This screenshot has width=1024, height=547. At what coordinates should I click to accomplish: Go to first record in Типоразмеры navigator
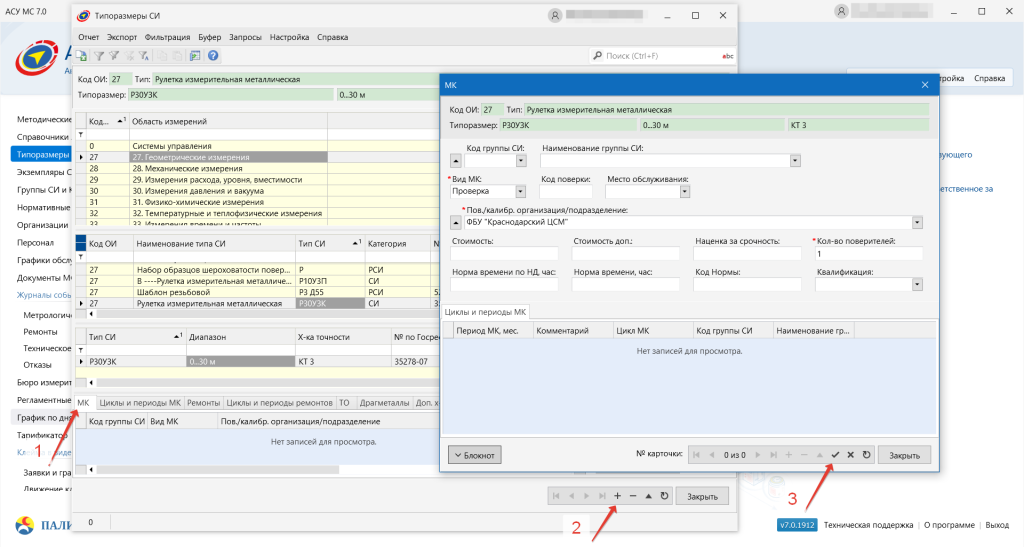[x=556, y=496]
